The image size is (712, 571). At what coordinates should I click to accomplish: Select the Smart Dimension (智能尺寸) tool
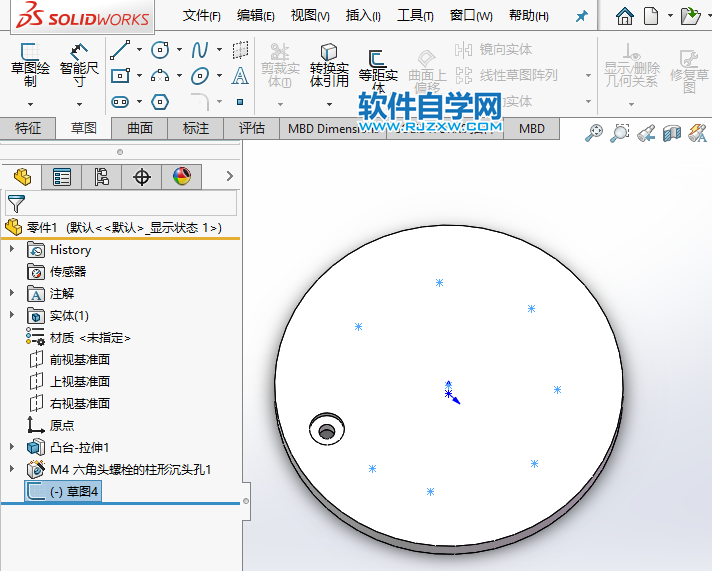79,62
